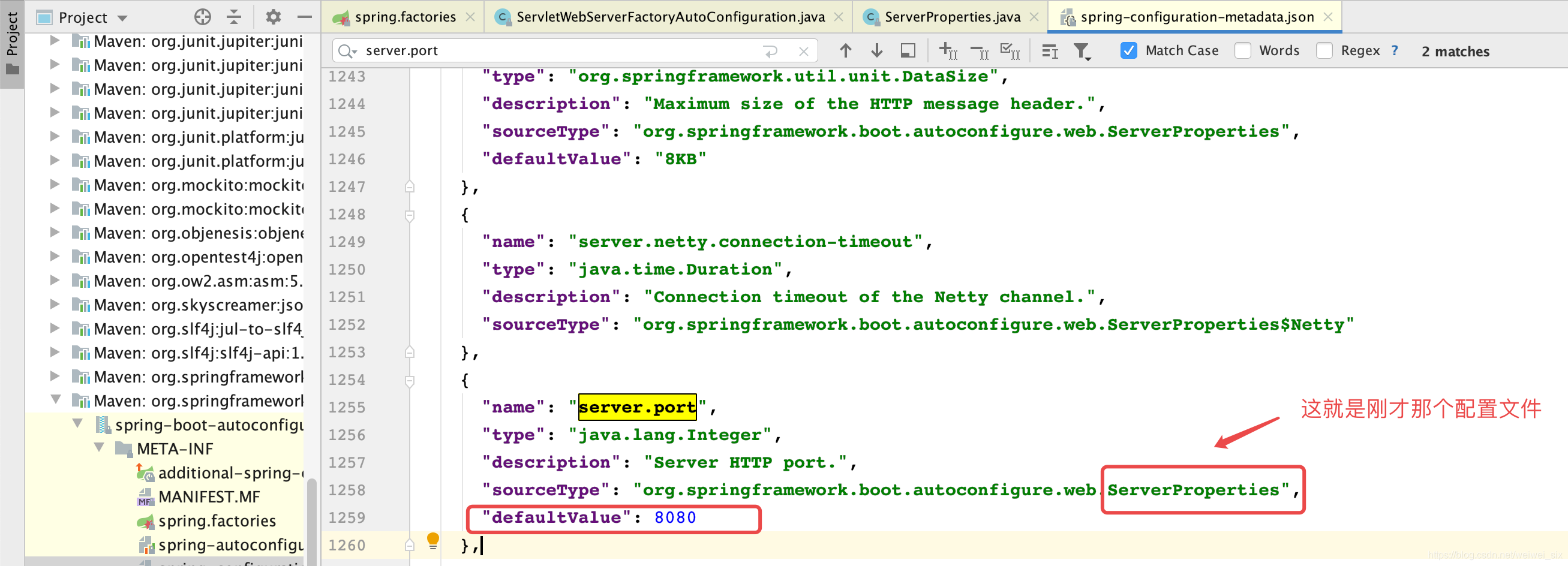This screenshot has width=1568, height=566.
Task: Switch to ServletWebServerFactoryAutoConfiguration.java tab
Action: pyautogui.click(x=670, y=17)
